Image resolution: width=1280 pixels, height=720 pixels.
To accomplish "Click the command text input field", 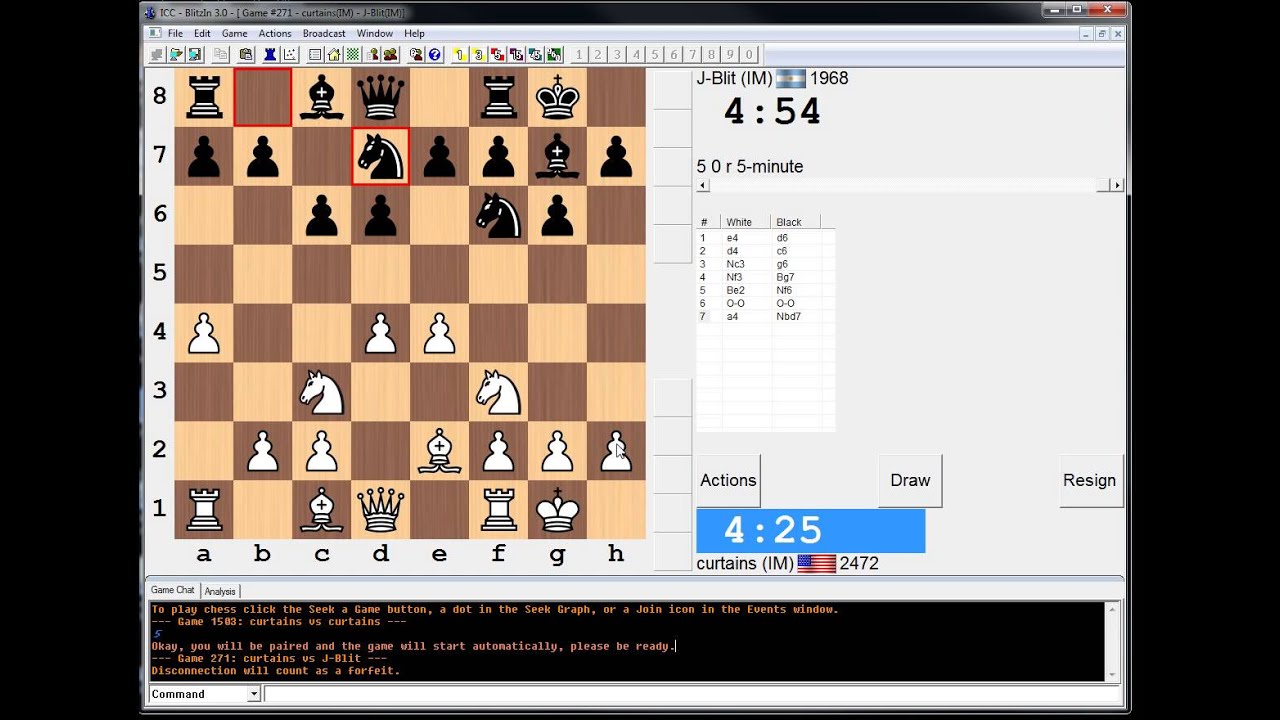I will tap(691, 694).
